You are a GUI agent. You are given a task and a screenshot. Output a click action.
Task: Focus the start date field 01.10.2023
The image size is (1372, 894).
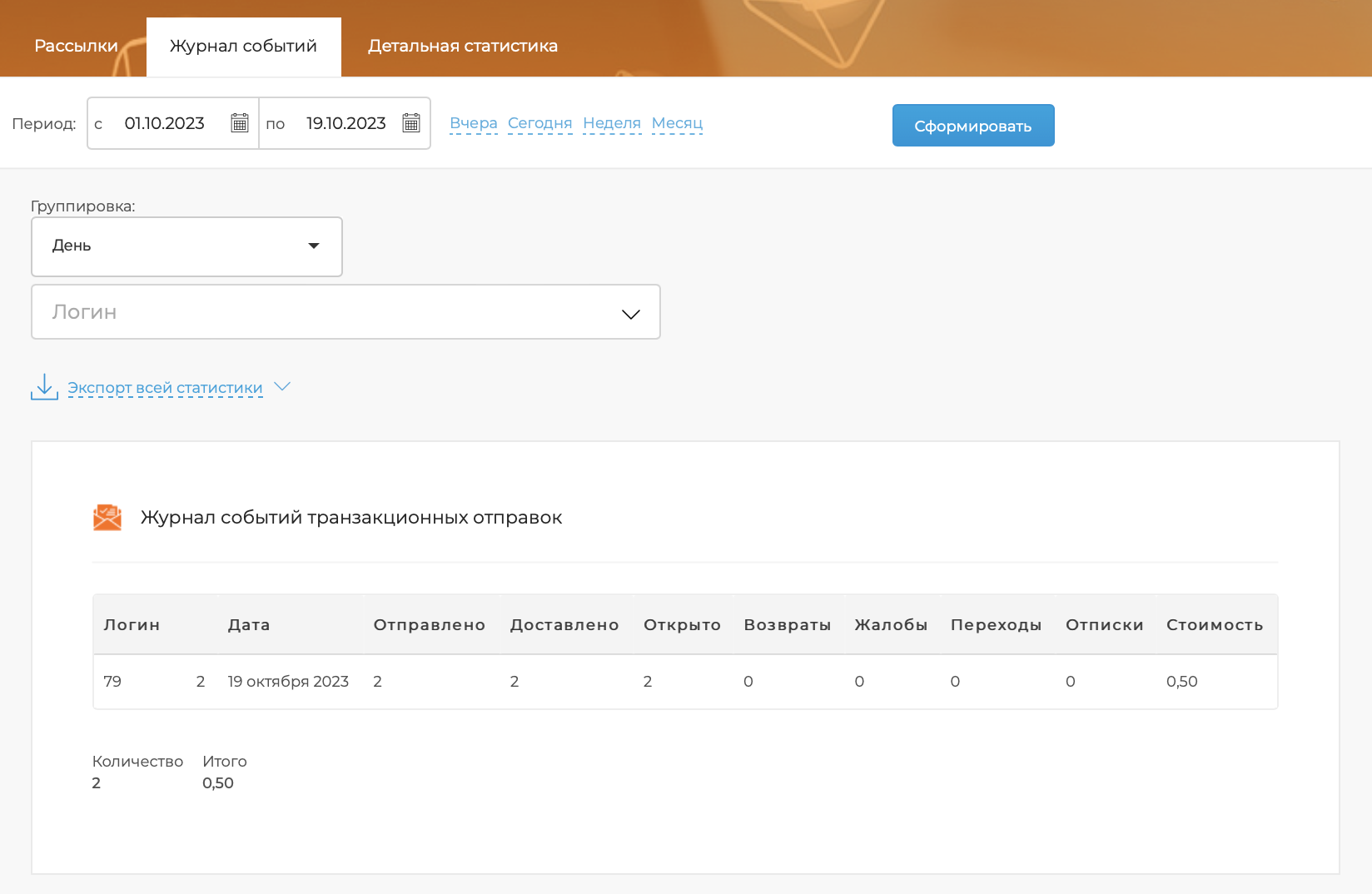click(x=165, y=123)
